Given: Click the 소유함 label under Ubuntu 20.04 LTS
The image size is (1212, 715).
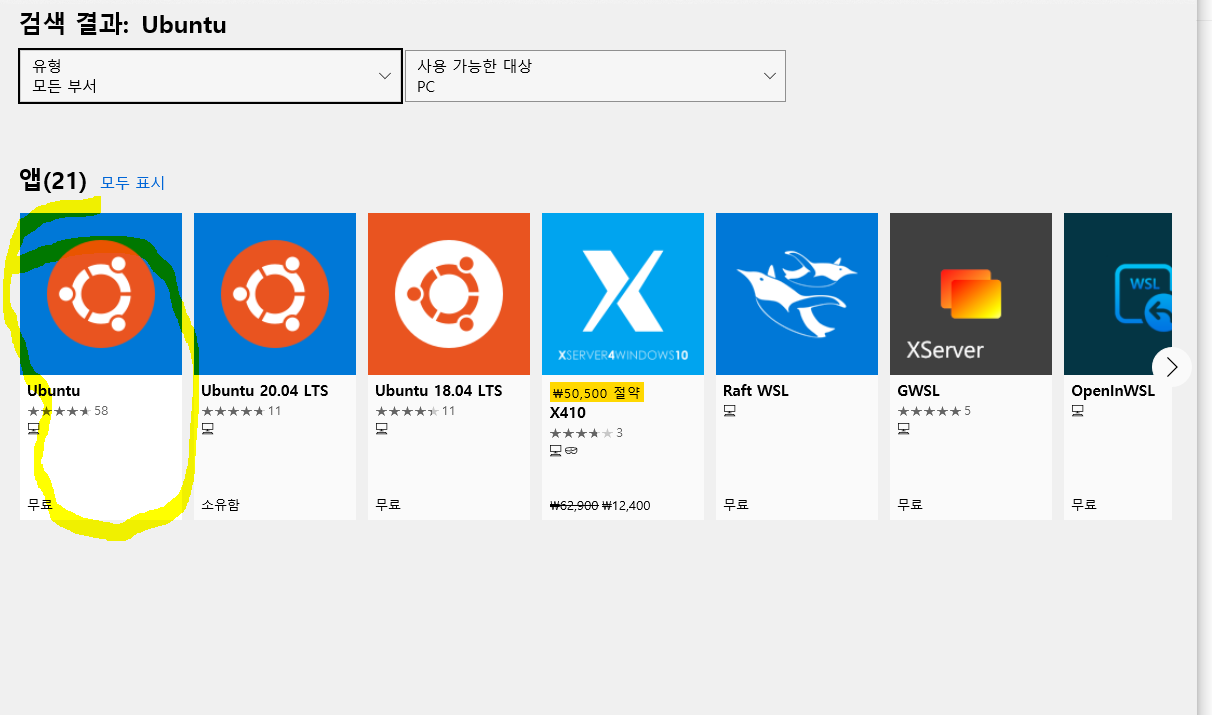Looking at the screenshot, I should [220, 505].
